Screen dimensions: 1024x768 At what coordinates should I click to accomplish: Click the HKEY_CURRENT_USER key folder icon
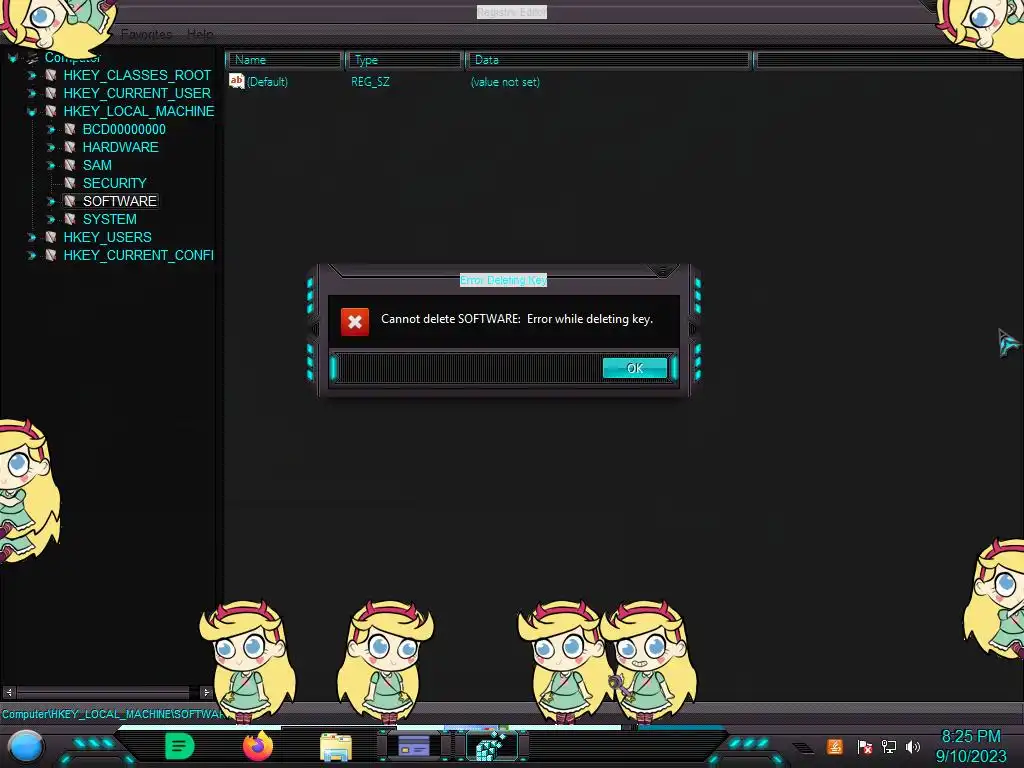click(50, 93)
